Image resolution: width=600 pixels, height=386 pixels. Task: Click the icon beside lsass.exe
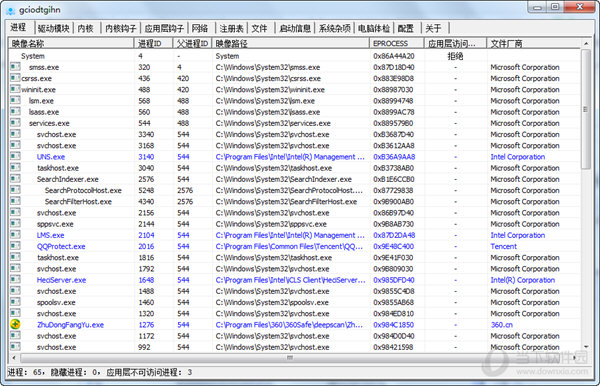point(15,112)
